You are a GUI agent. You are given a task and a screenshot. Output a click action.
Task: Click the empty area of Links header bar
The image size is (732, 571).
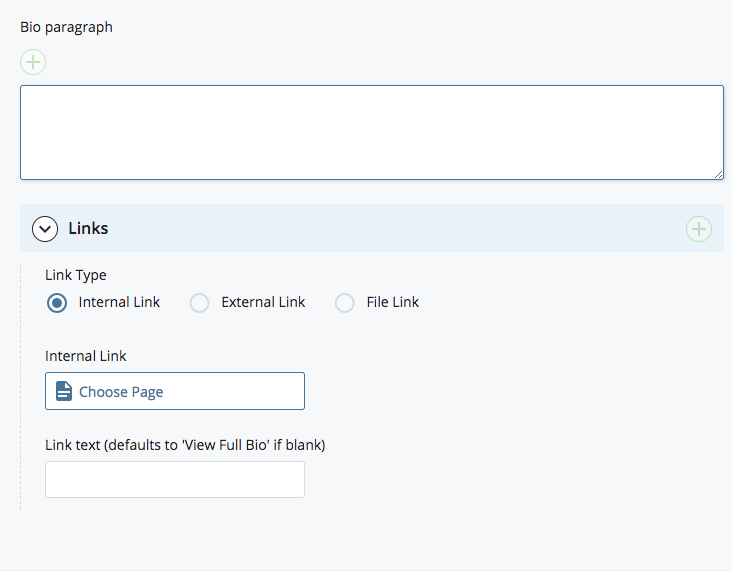pyautogui.click(x=400, y=229)
